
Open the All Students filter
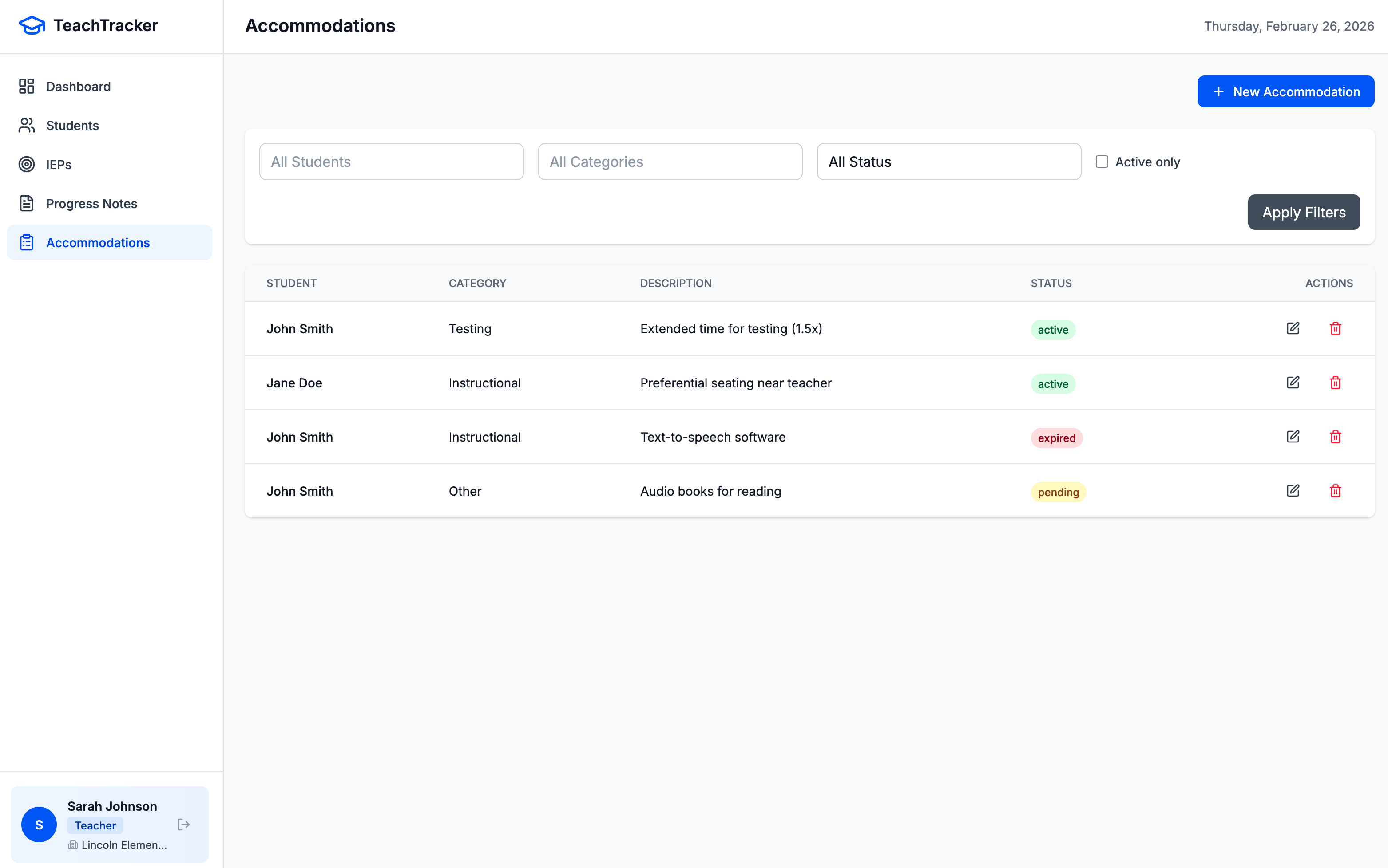pyautogui.click(x=391, y=162)
